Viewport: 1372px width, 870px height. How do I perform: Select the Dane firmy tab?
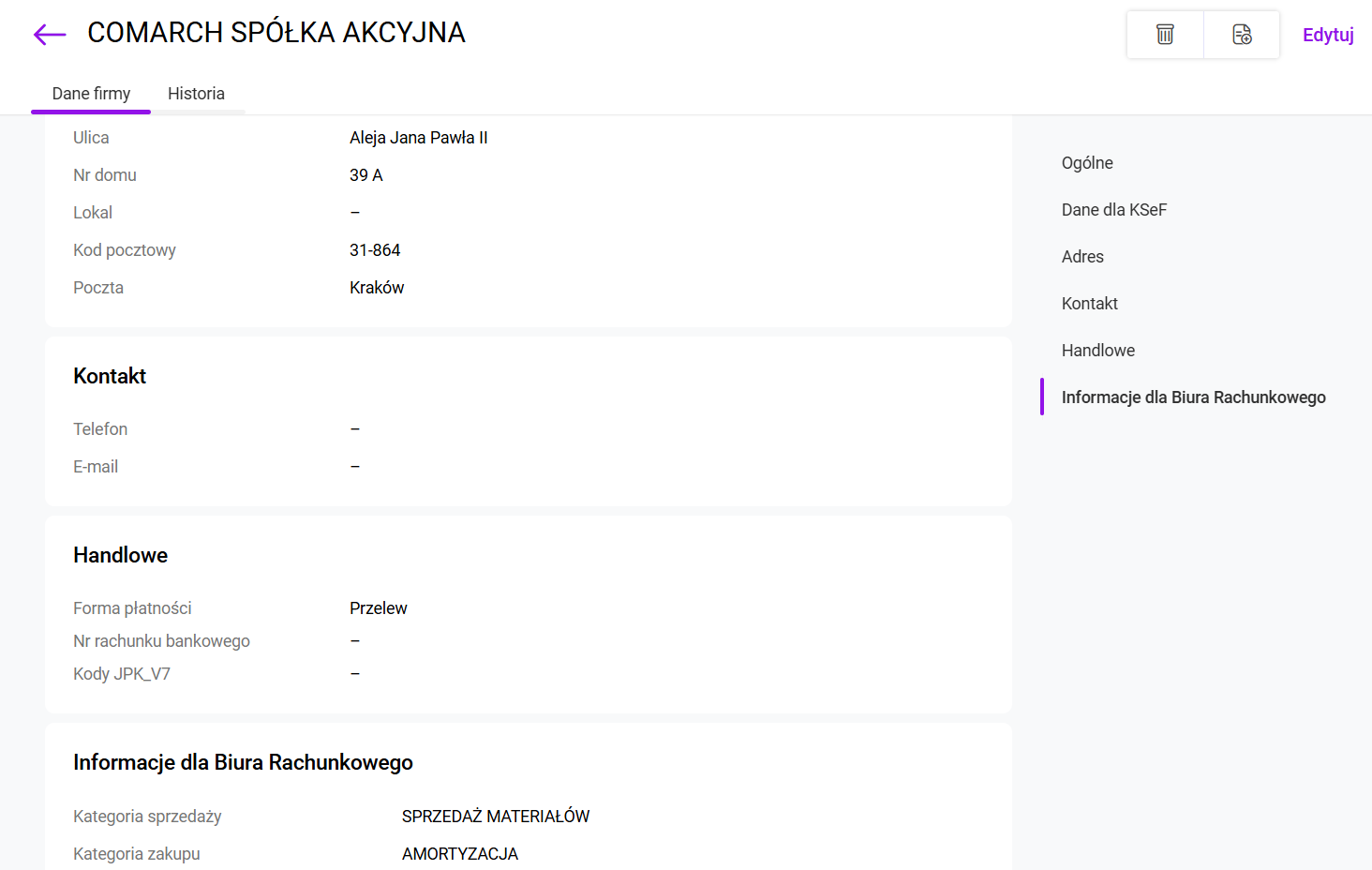(x=91, y=94)
